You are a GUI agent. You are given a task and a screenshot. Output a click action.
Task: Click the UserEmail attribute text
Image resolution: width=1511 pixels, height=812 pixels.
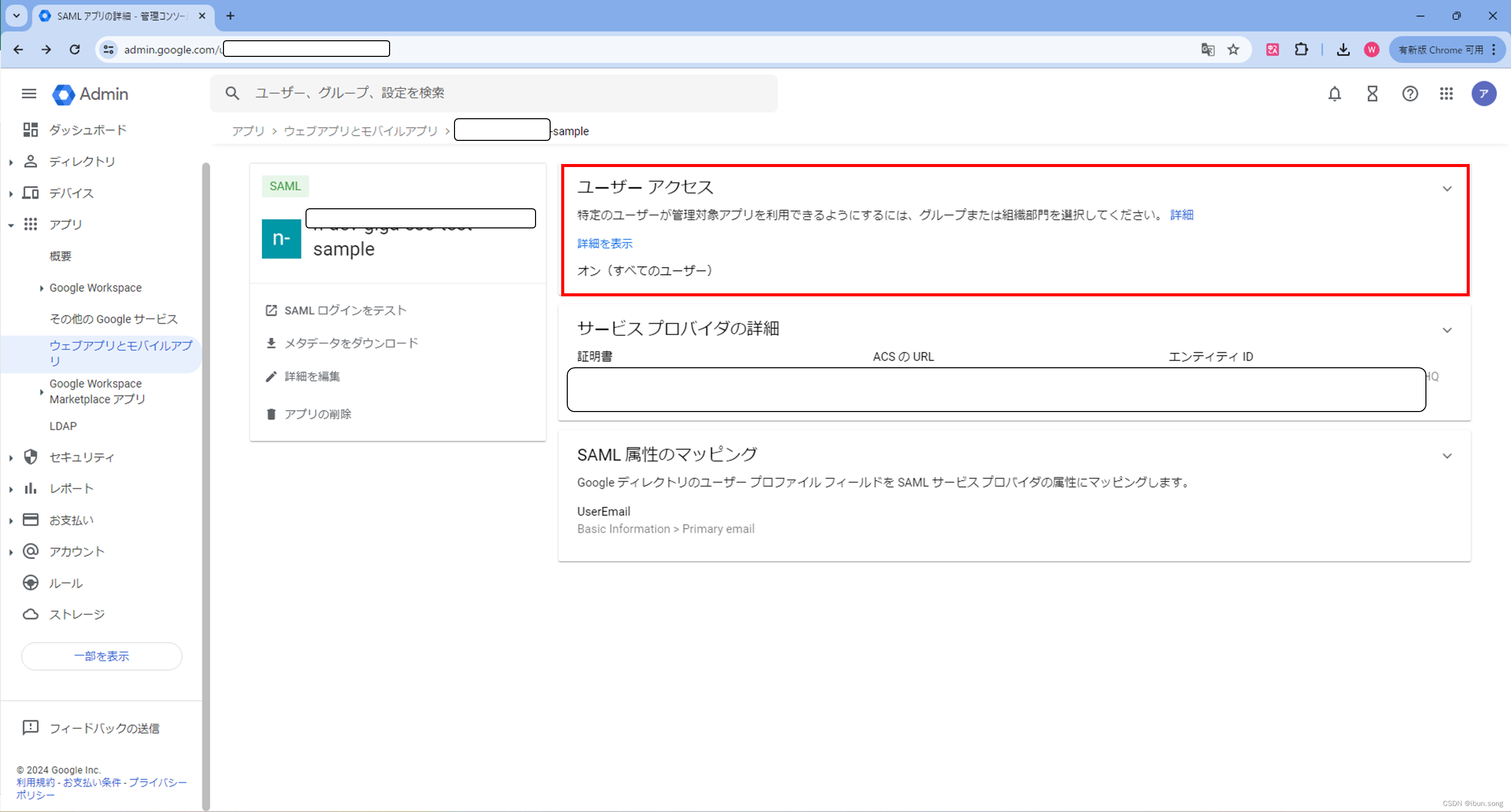point(603,512)
